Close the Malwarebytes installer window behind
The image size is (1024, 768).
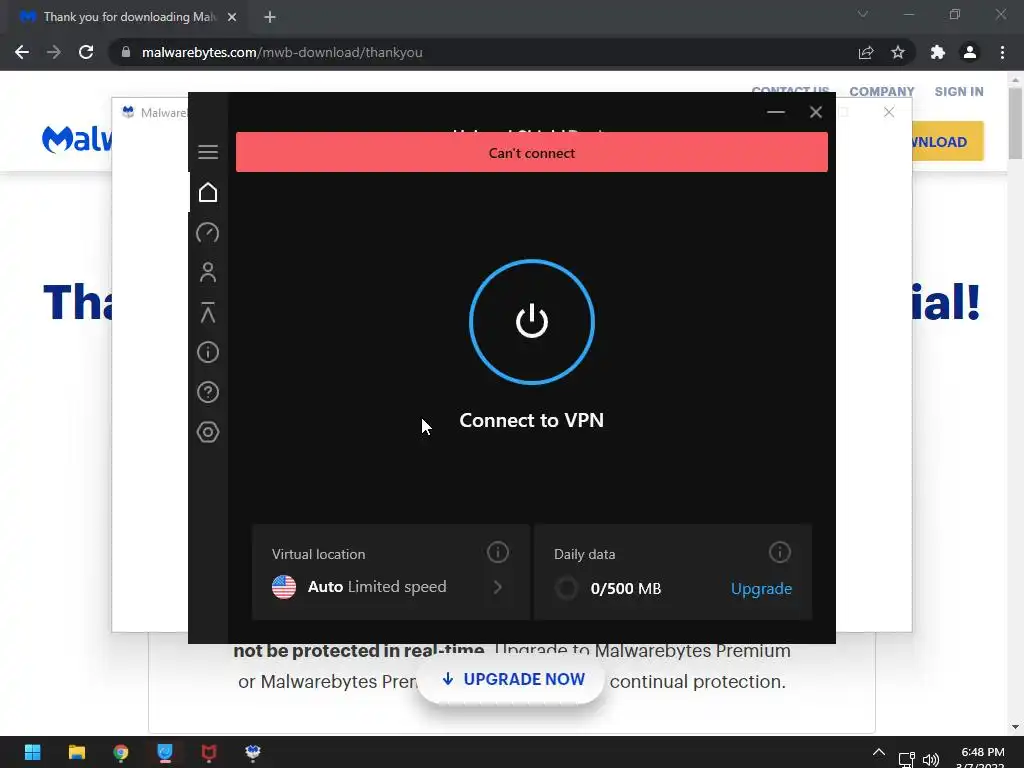pyautogui.click(x=889, y=112)
